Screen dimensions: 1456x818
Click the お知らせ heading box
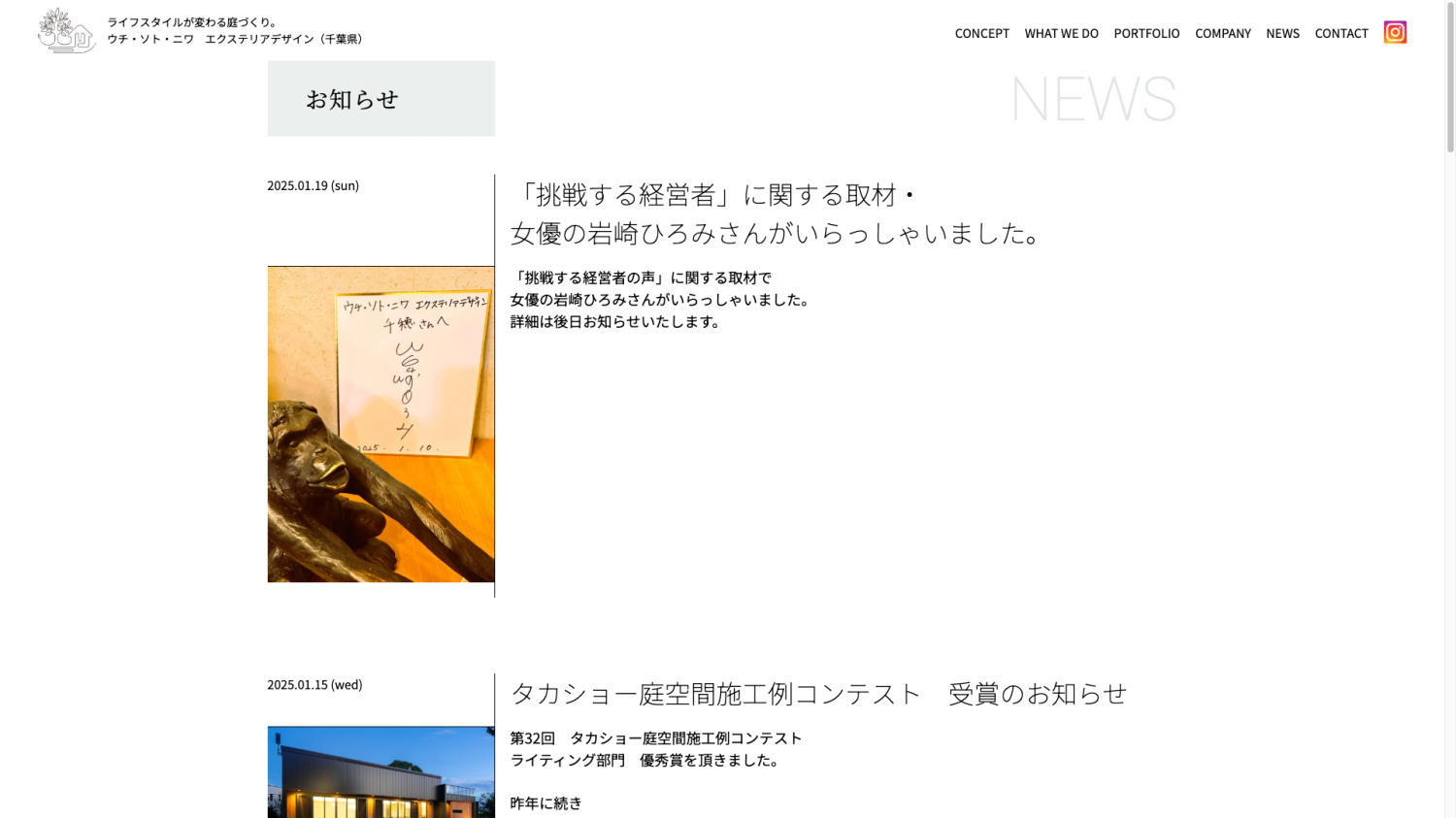tap(381, 99)
